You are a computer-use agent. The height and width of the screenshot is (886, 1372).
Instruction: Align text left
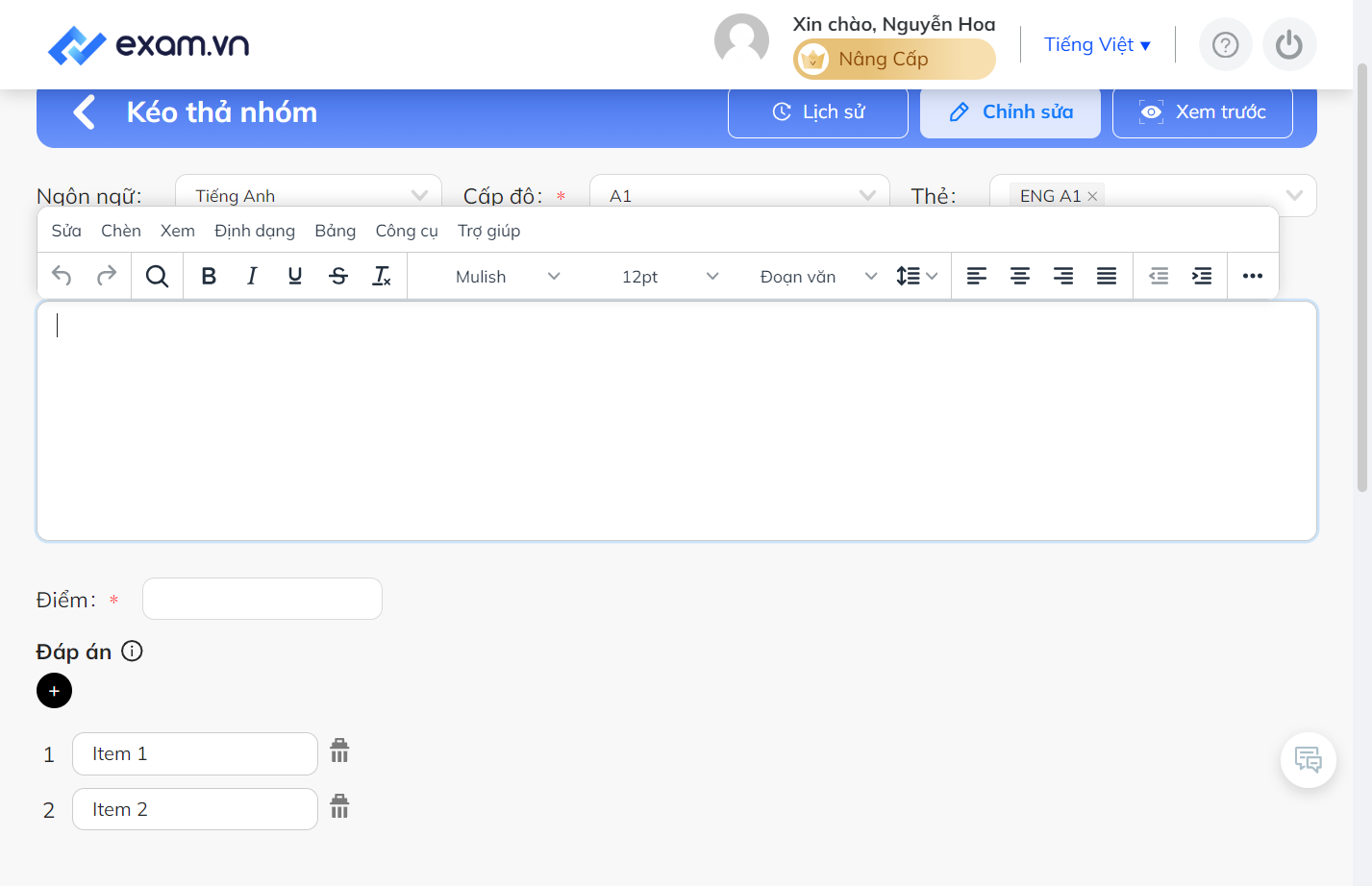point(977,276)
